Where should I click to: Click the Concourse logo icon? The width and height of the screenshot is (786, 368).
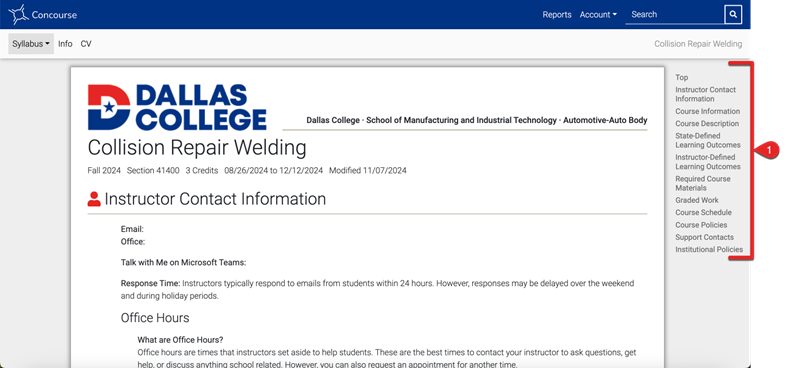pyautogui.click(x=18, y=15)
